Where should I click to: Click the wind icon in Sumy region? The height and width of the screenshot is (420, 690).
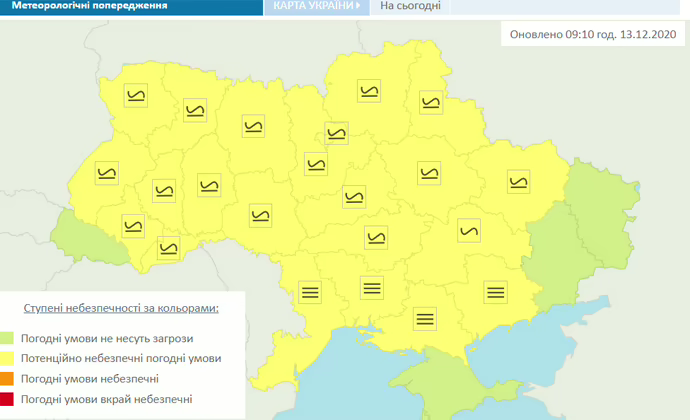432,101
